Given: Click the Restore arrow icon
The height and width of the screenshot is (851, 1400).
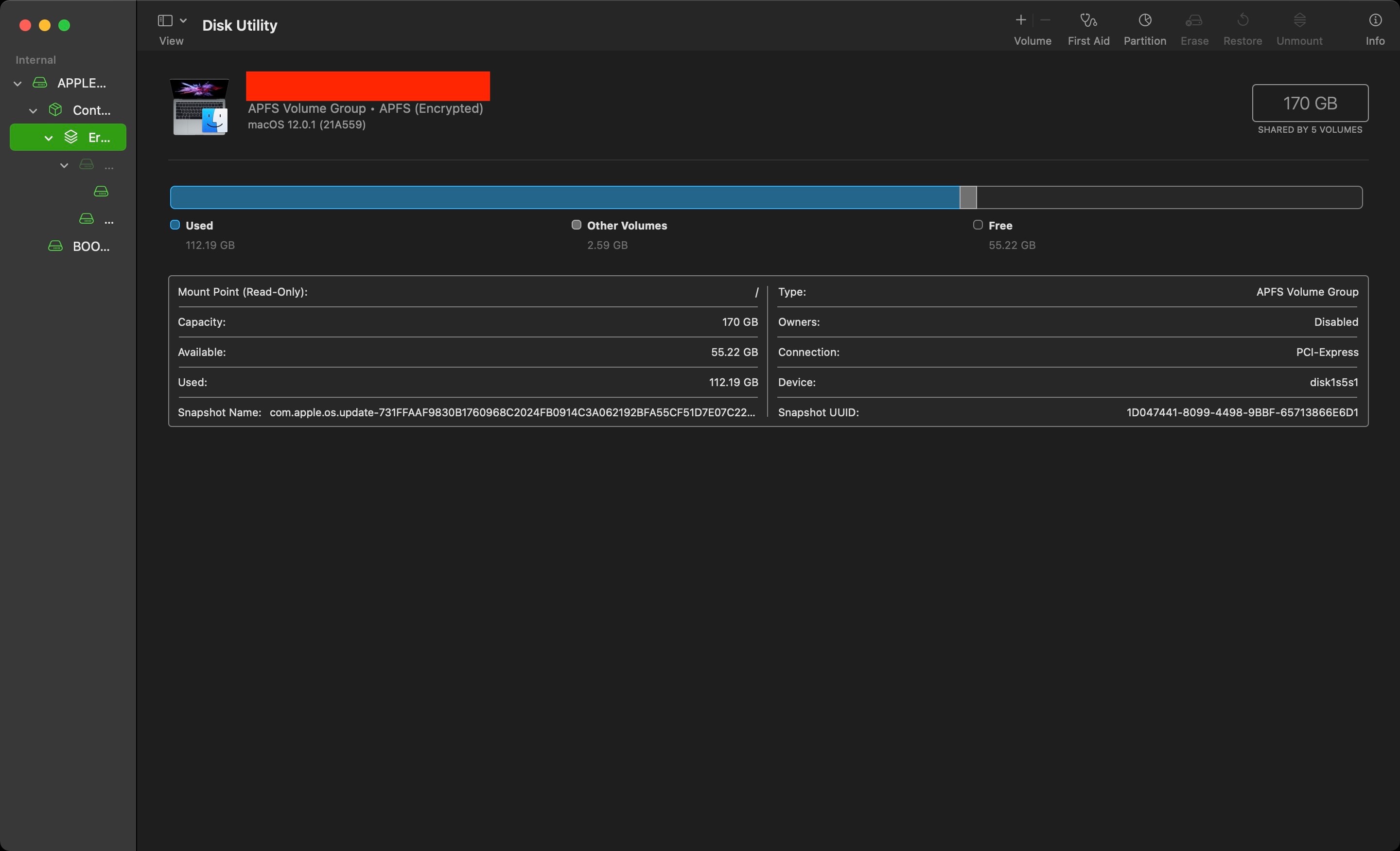Looking at the screenshot, I should click(1242, 20).
